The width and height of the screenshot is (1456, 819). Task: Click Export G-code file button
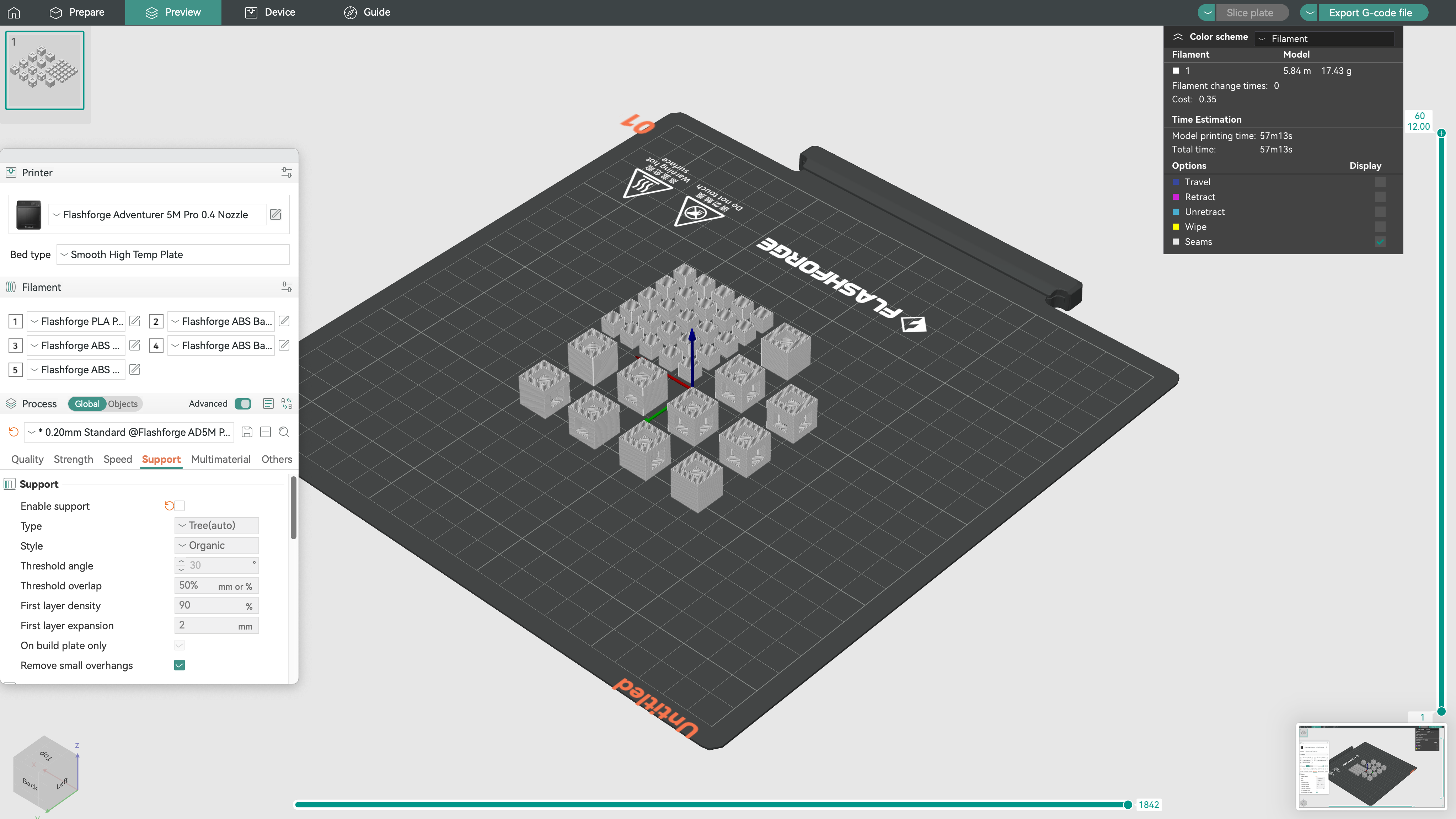1373,12
